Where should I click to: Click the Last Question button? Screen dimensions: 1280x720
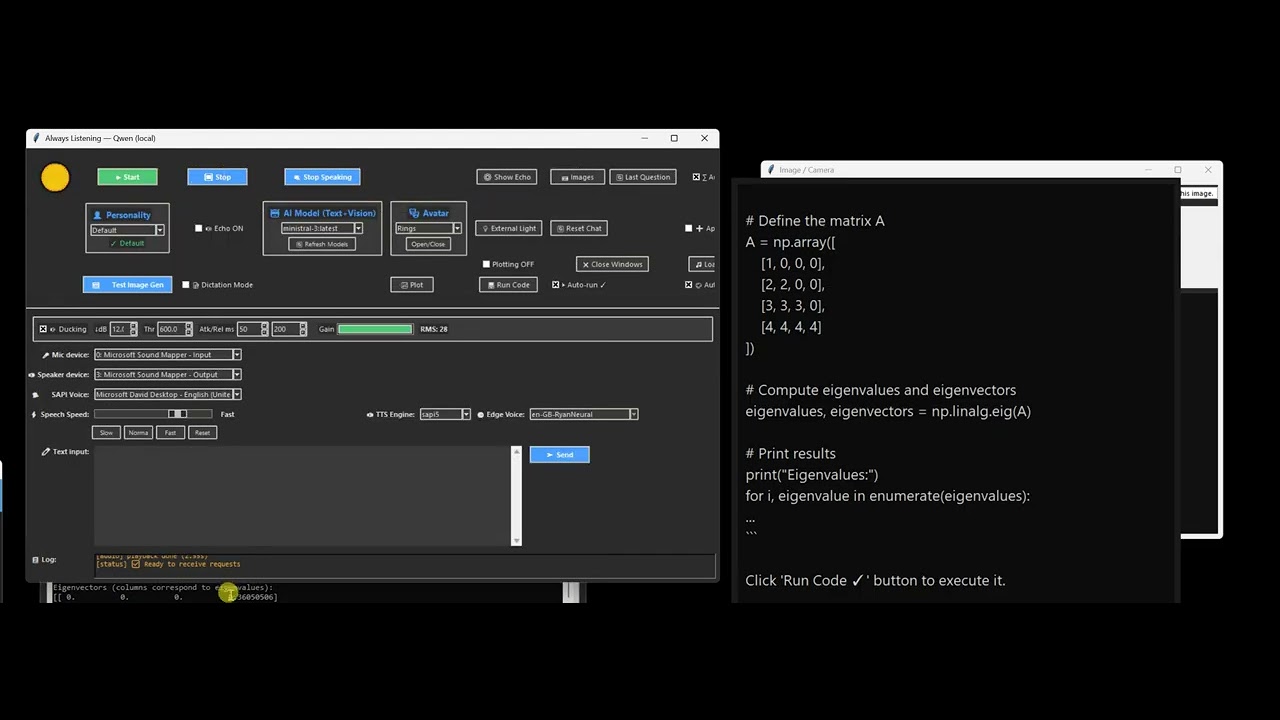(x=643, y=177)
